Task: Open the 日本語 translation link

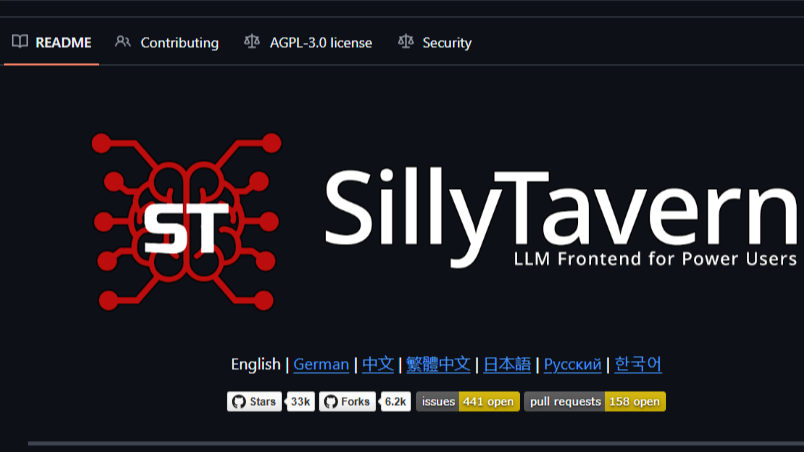Action: [x=507, y=364]
